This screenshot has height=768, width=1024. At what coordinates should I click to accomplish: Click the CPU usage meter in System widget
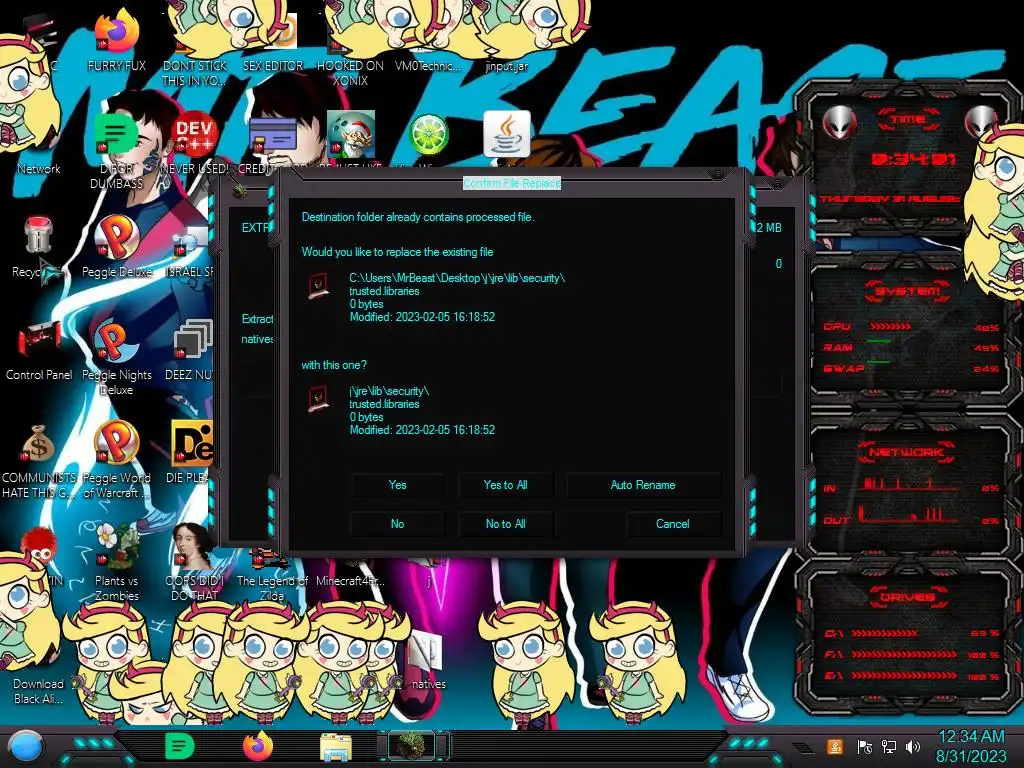(889, 327)
